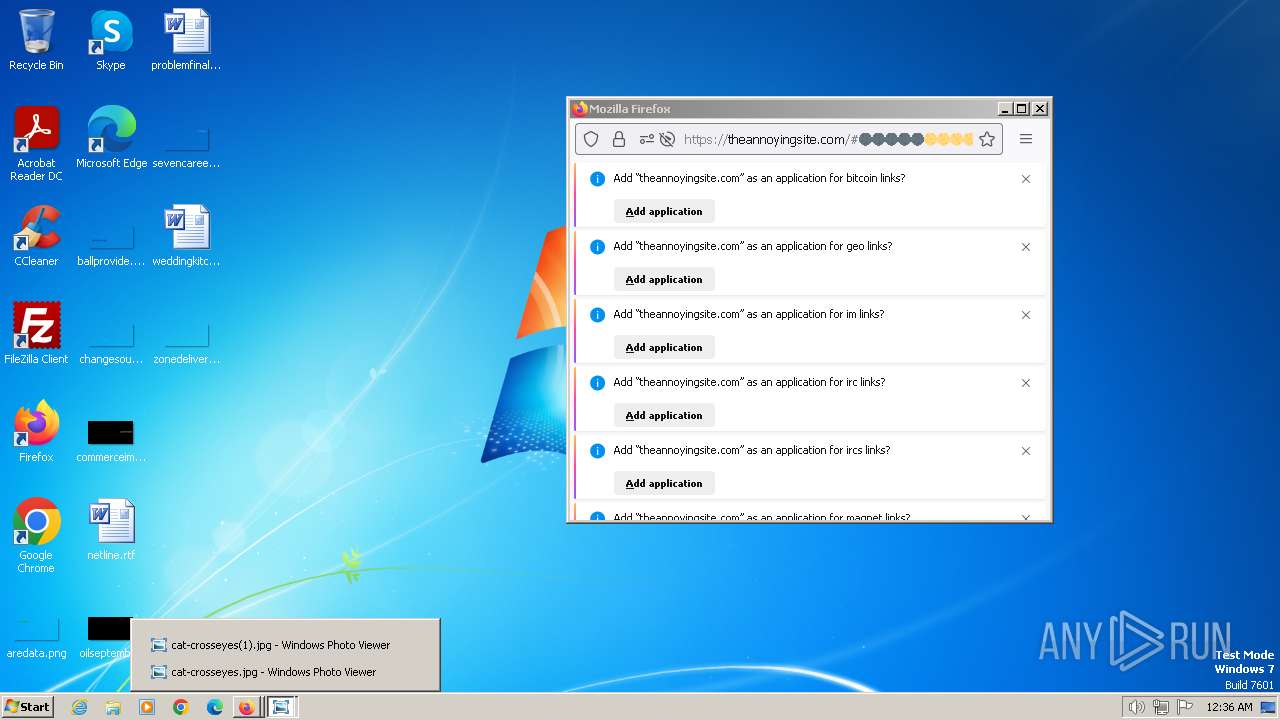Screen dimensions: 1280x720
Task: Click the info icon on the im notification
Action: (597, 315)
